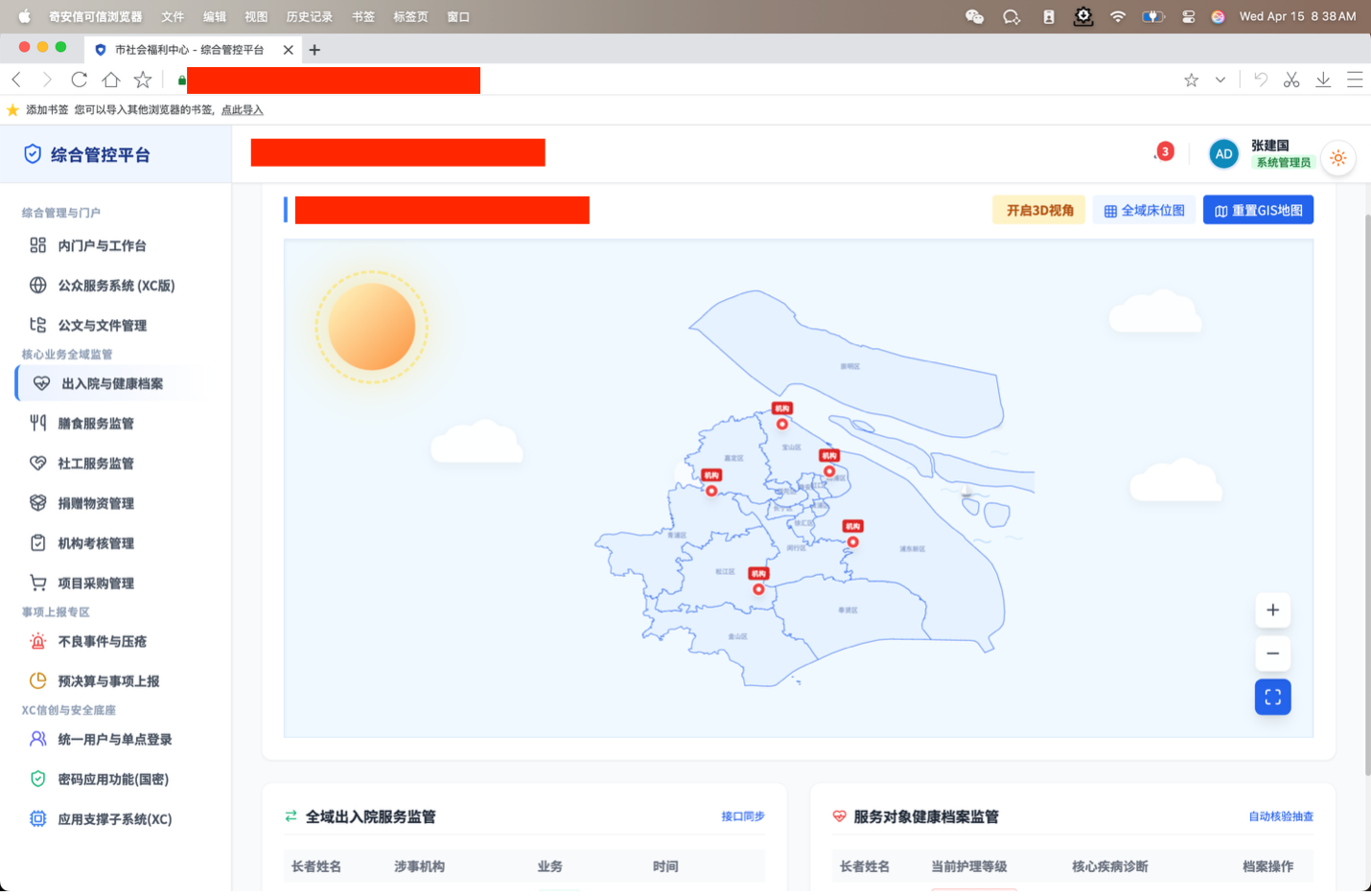Screen dimensions: 1371x896
Task: Open browser downloads
Action: [x=1323, y=80]
